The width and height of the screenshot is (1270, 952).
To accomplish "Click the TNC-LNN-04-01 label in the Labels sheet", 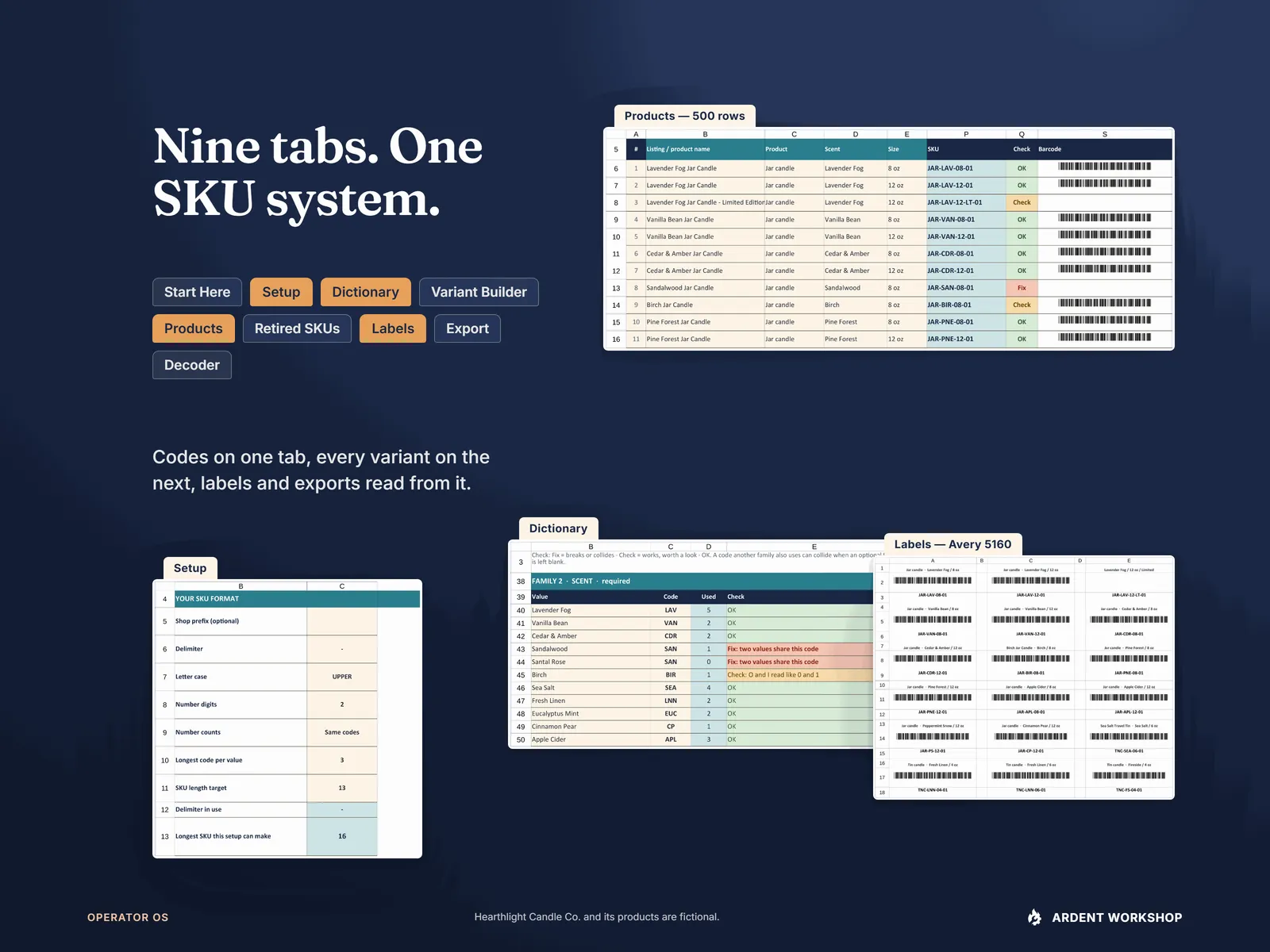I will tap(933, 790).
